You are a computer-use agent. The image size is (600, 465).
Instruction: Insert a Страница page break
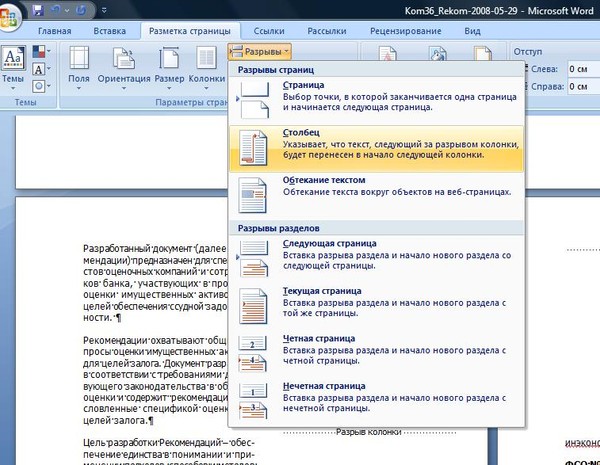point(377,101)
